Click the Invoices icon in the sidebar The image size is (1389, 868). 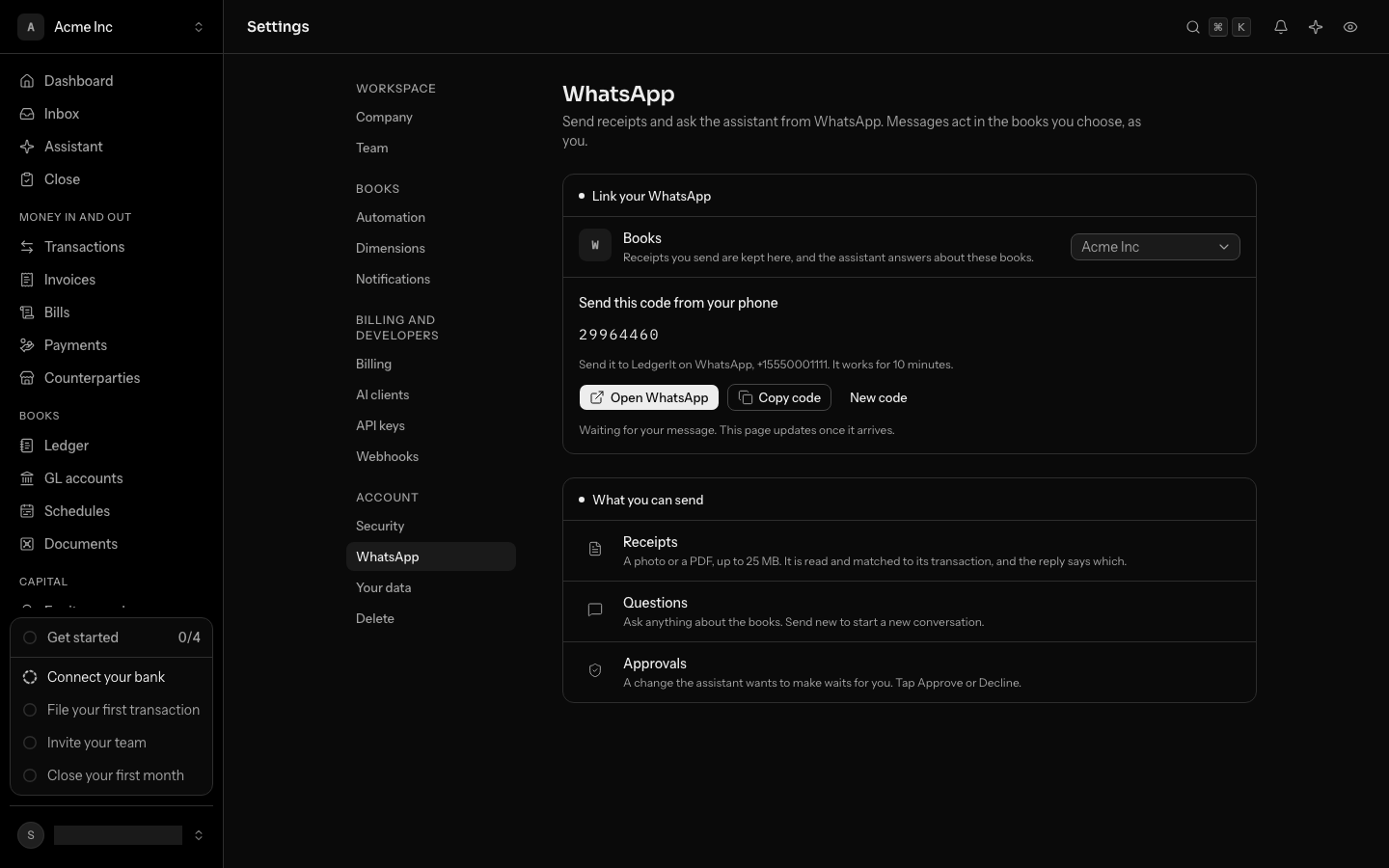[x=27, y=280]
